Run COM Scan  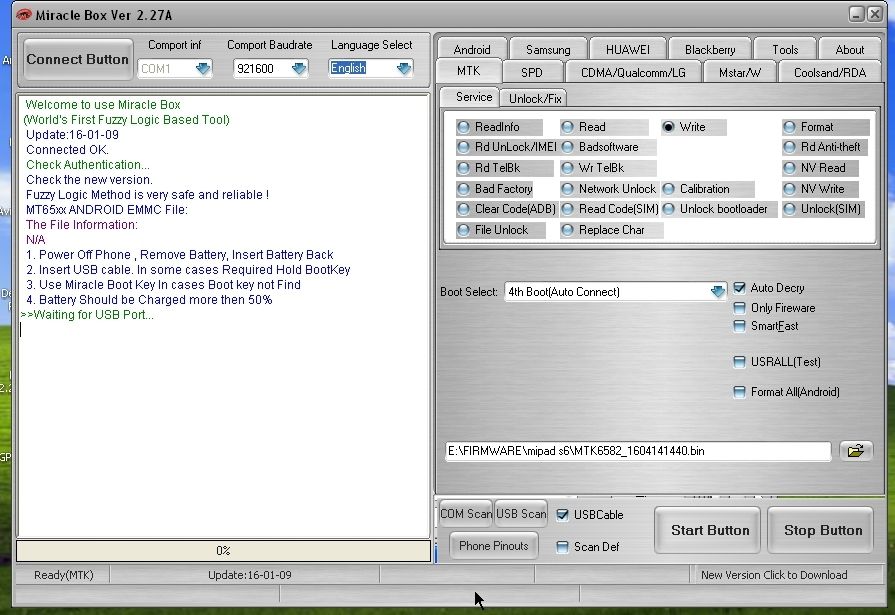pos(465,514)
